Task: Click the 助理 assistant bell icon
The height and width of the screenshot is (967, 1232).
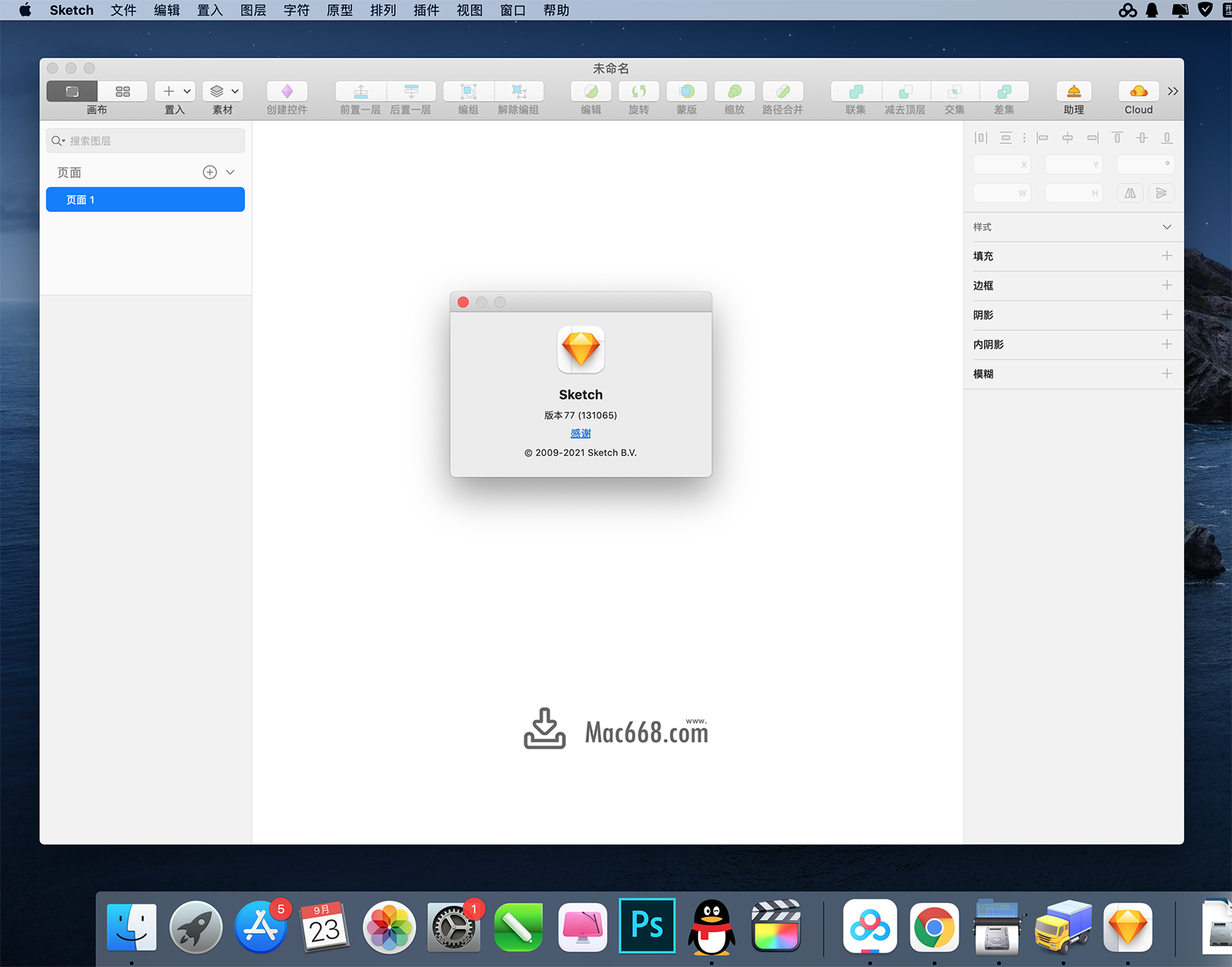Action: click(x=1073, y=91)
